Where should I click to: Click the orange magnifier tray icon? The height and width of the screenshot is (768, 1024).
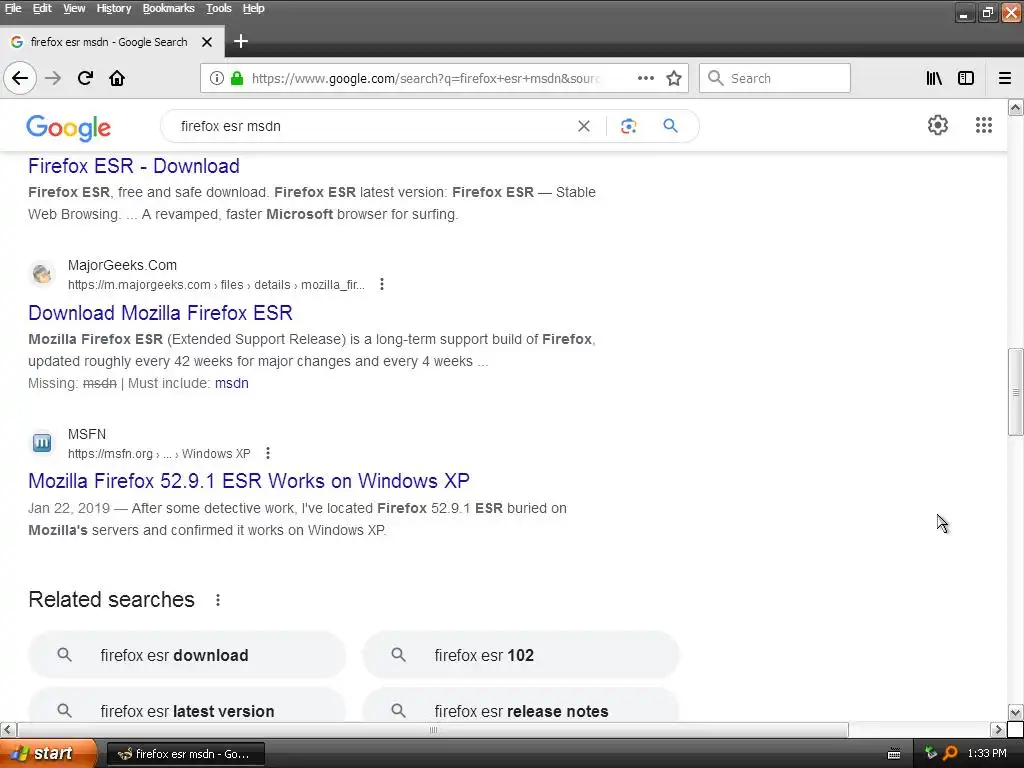(950, 754)
